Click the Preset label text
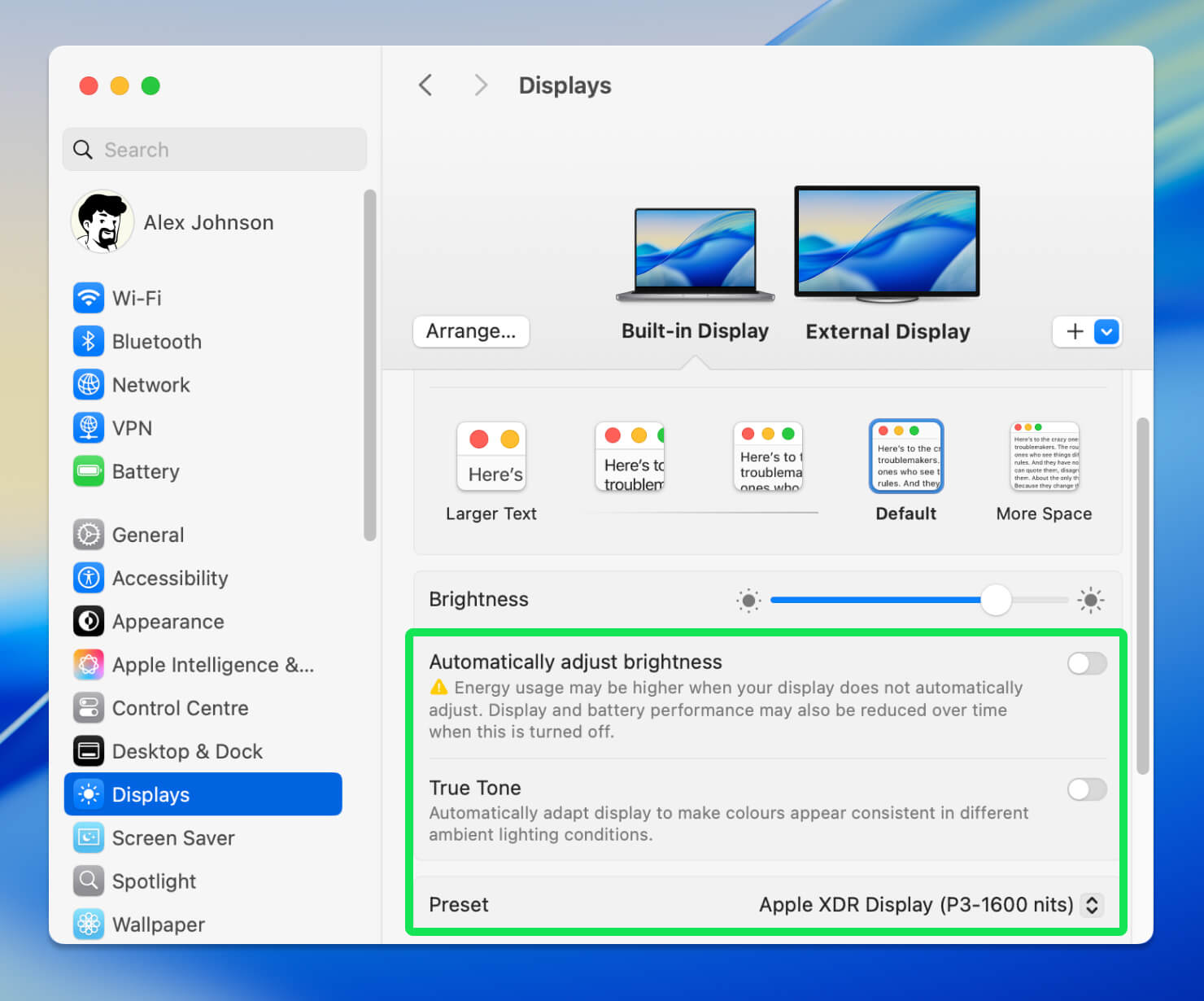The width and height of the screenshot is (1204, 1001). point(459,904)
